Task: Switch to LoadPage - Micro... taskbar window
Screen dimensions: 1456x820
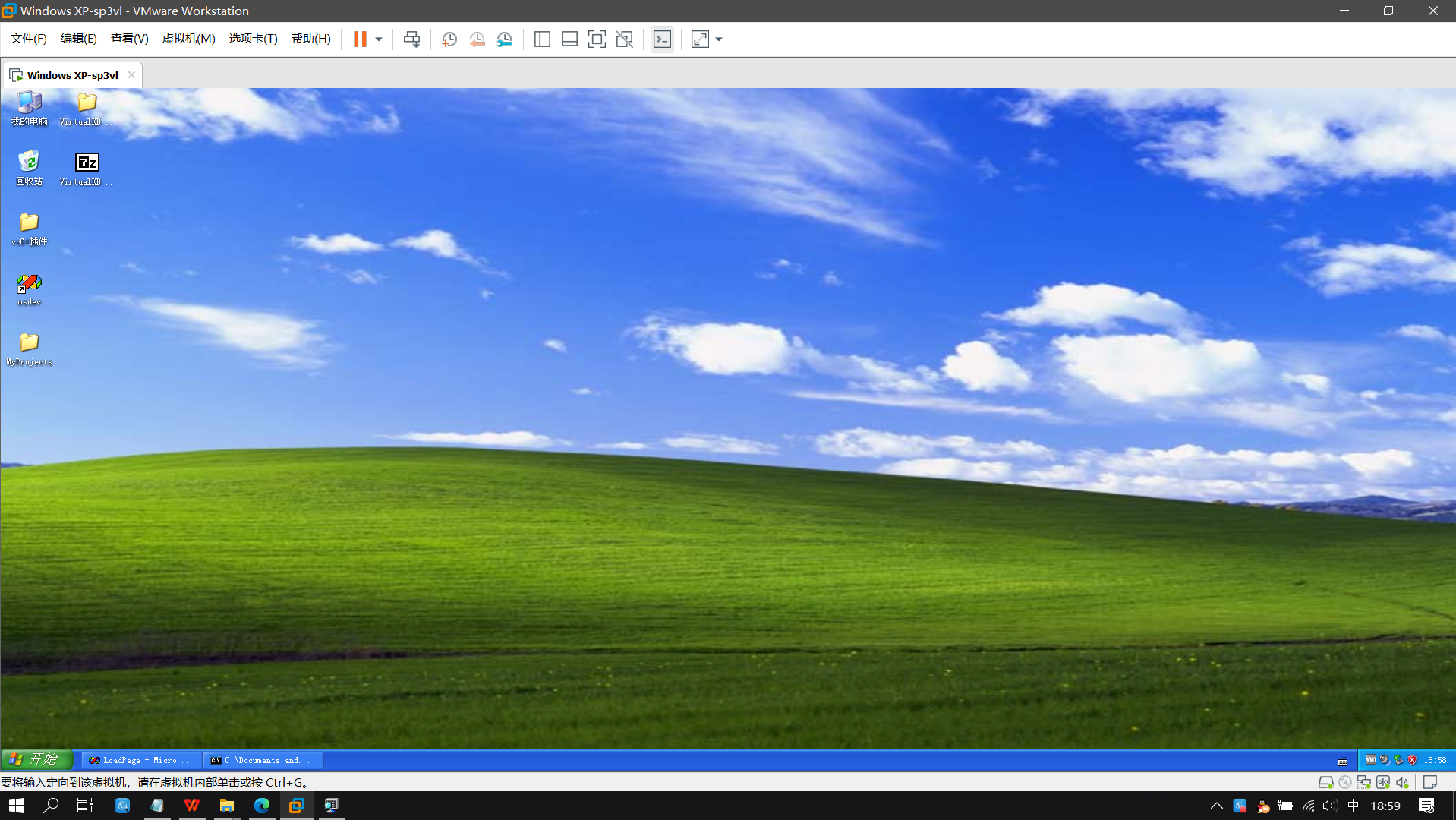Action: 141,760
